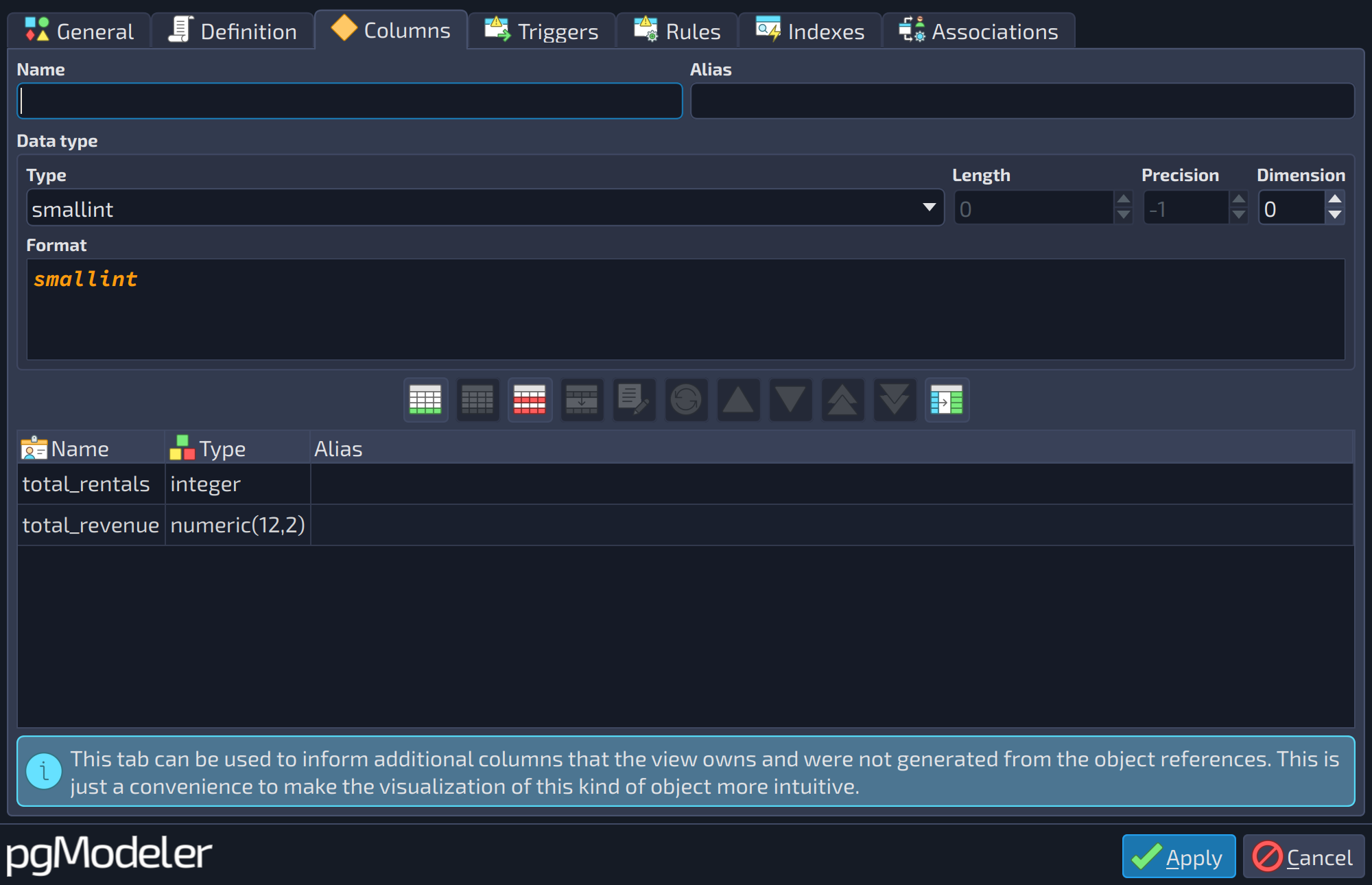Click Apply button
Viewport: 1372px width, 885px height.
coord(1179,856)
